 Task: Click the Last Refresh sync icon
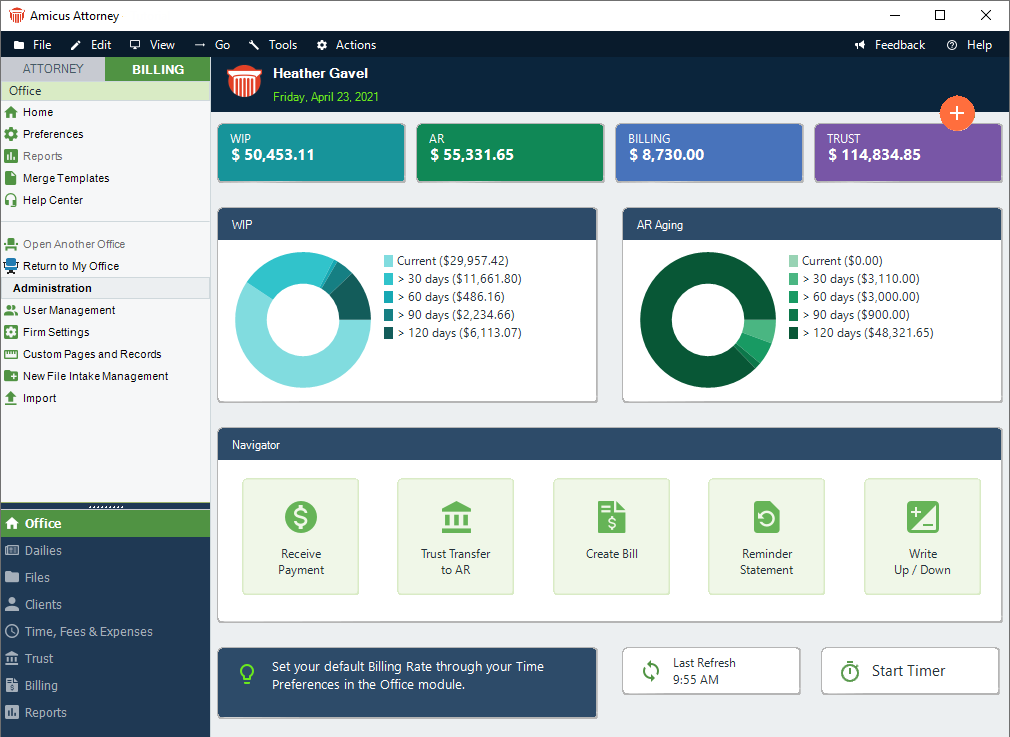pyautogui.click(x=651, y=671)
